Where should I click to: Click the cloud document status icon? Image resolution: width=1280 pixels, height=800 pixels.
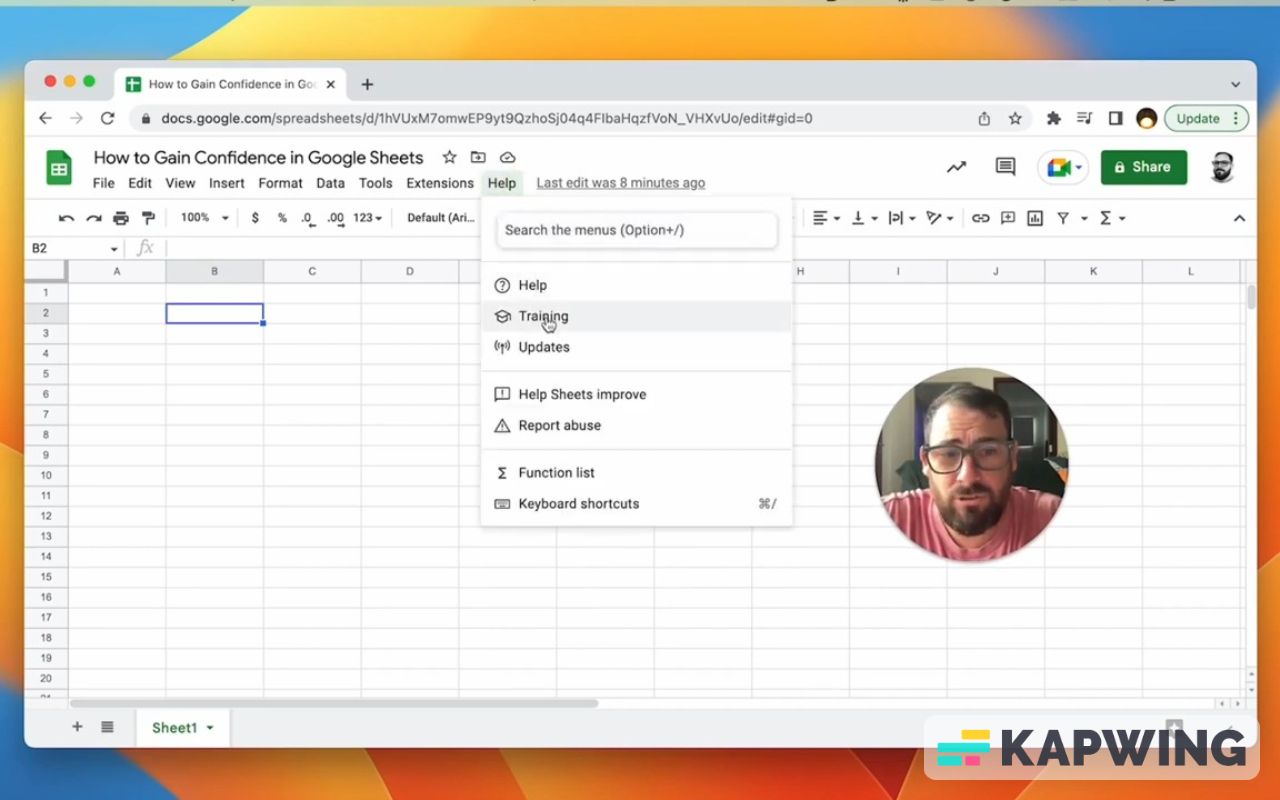507,157
